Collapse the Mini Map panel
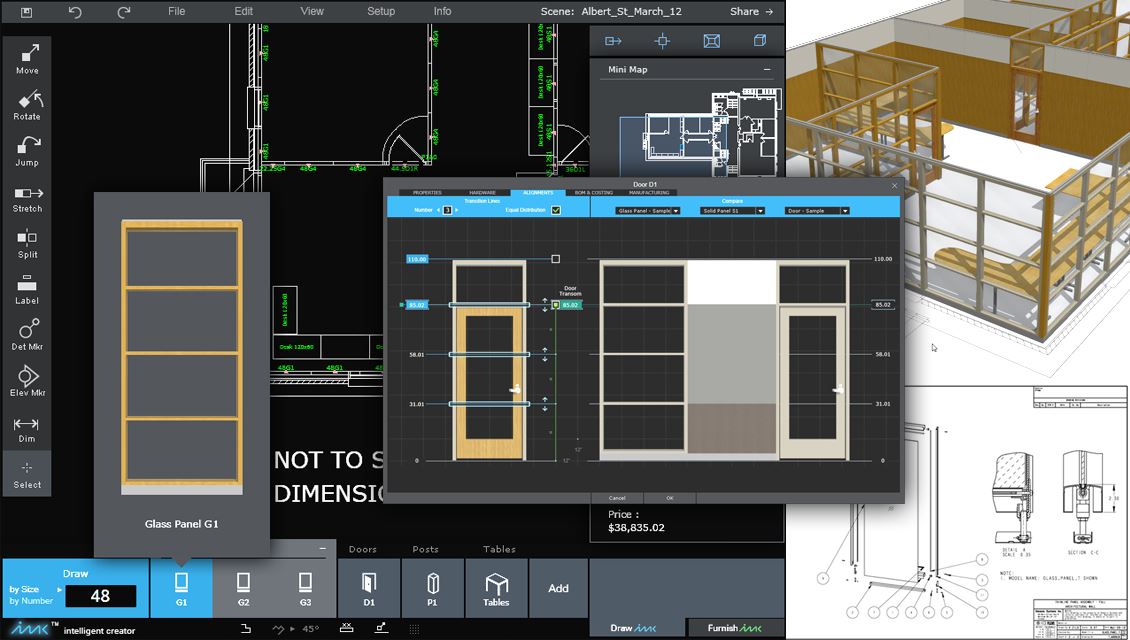 tap(768, 69)
